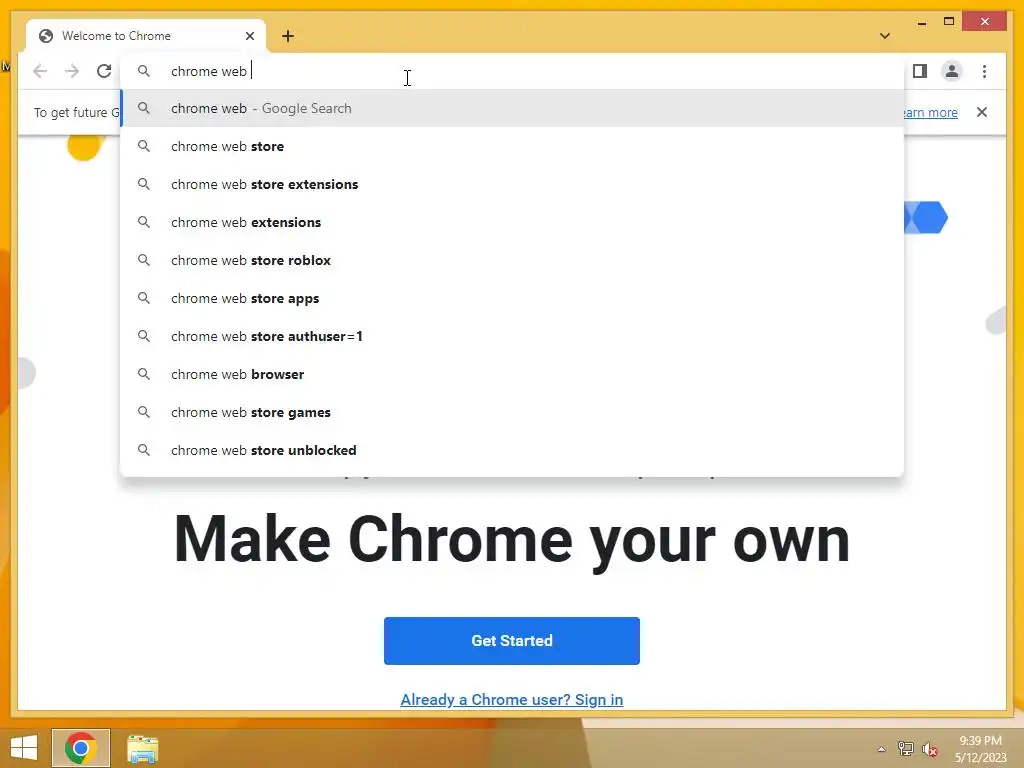Click the Learn more link in info bar
Screen dimensions: 1024x768
tap(930, 112)
